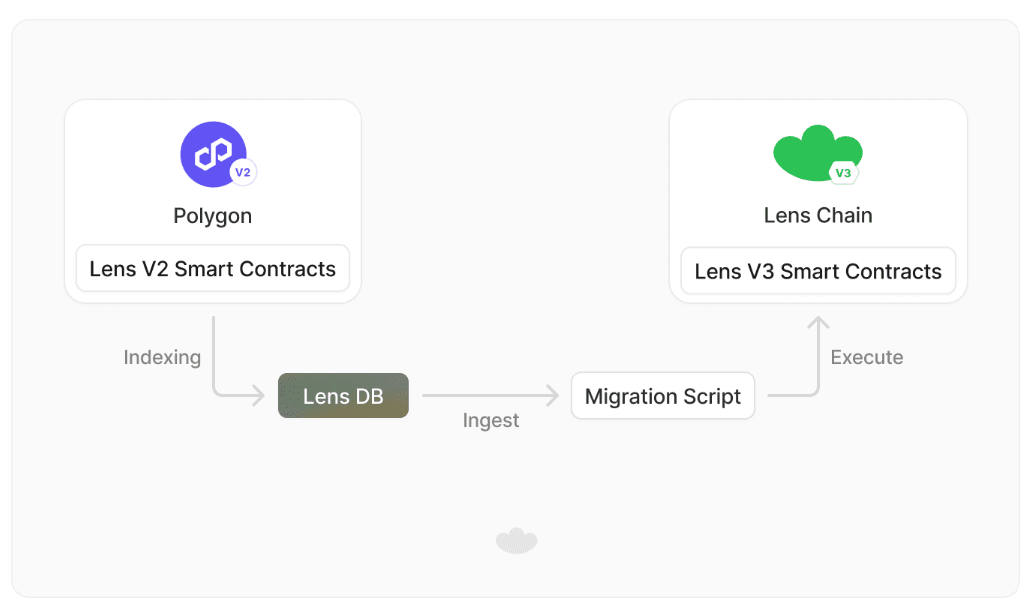Select the Lens DB box
1021x600 pixels.
click(343, 395)
